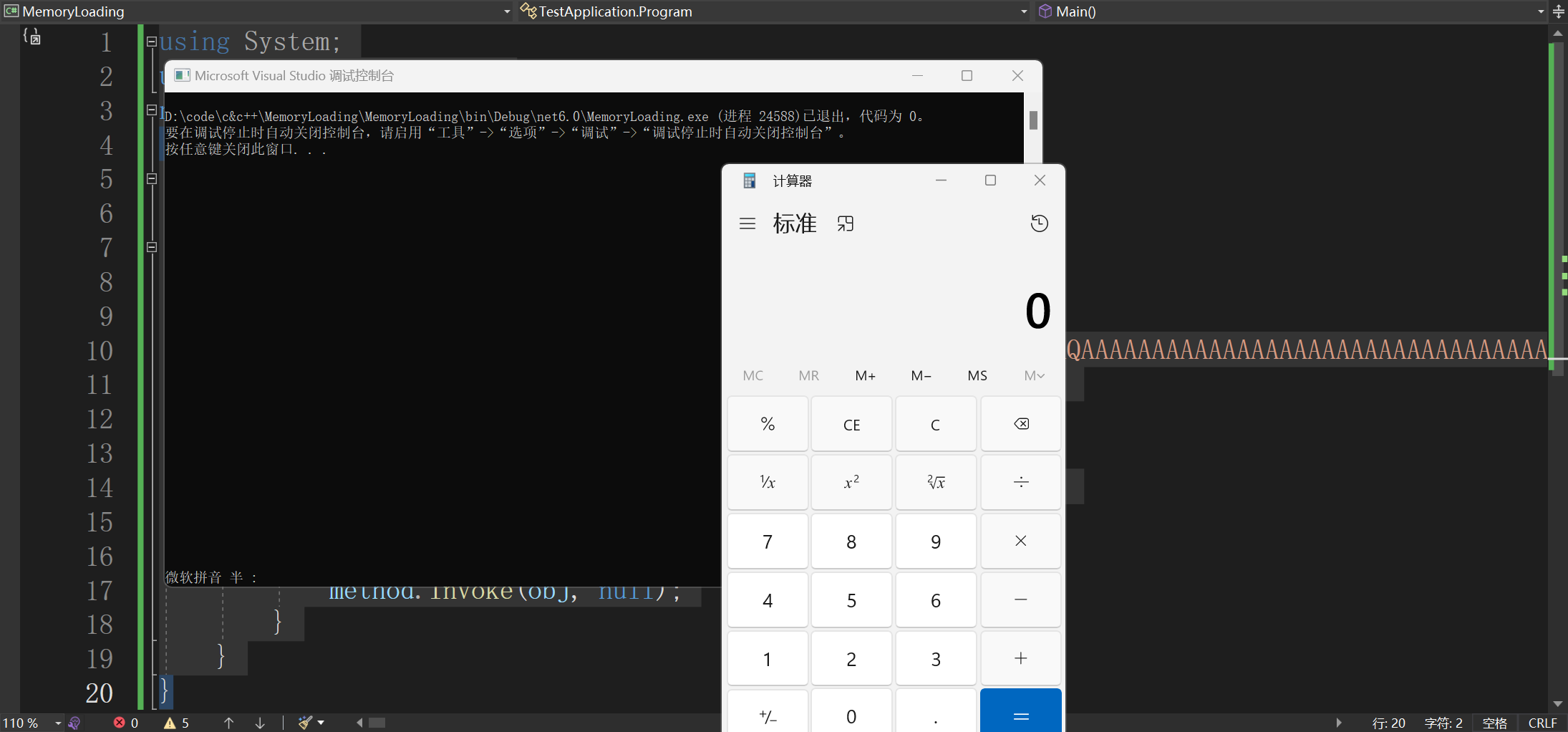
Task: Click digit 3 on the calculator
Action: [936, 658]
